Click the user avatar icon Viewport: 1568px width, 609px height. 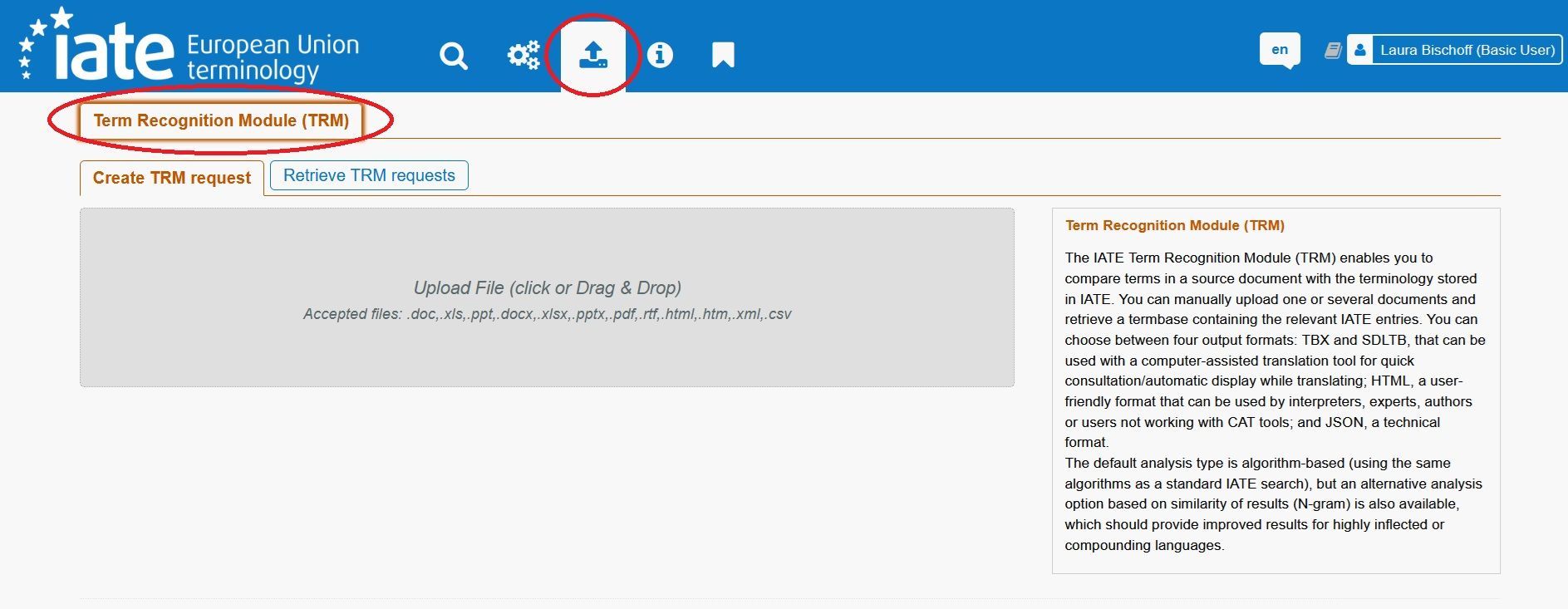coord(1360,50)
